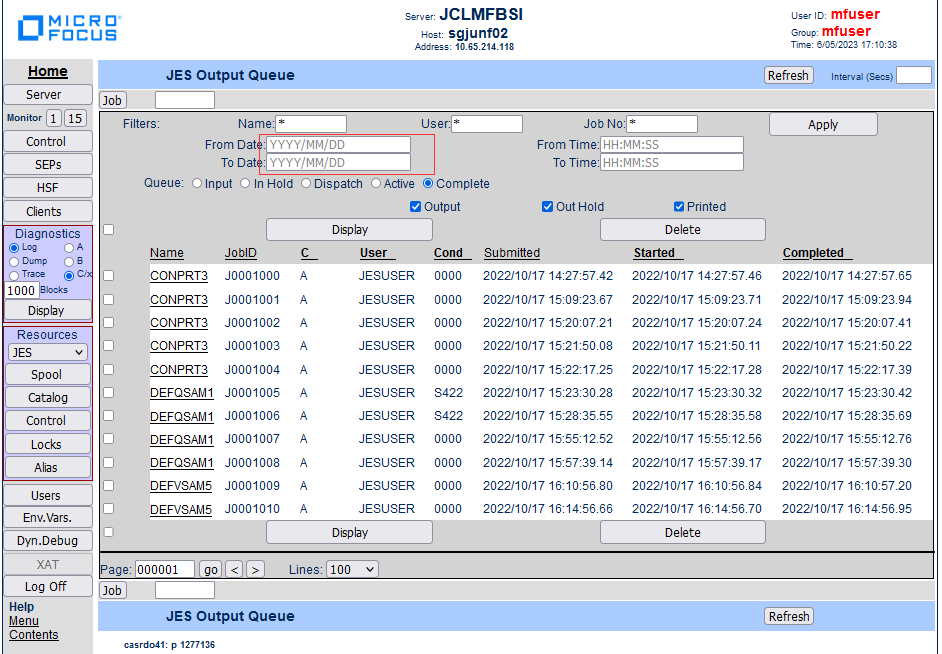Select the Active queue option
942x654 pixels.
click(376, 184)
